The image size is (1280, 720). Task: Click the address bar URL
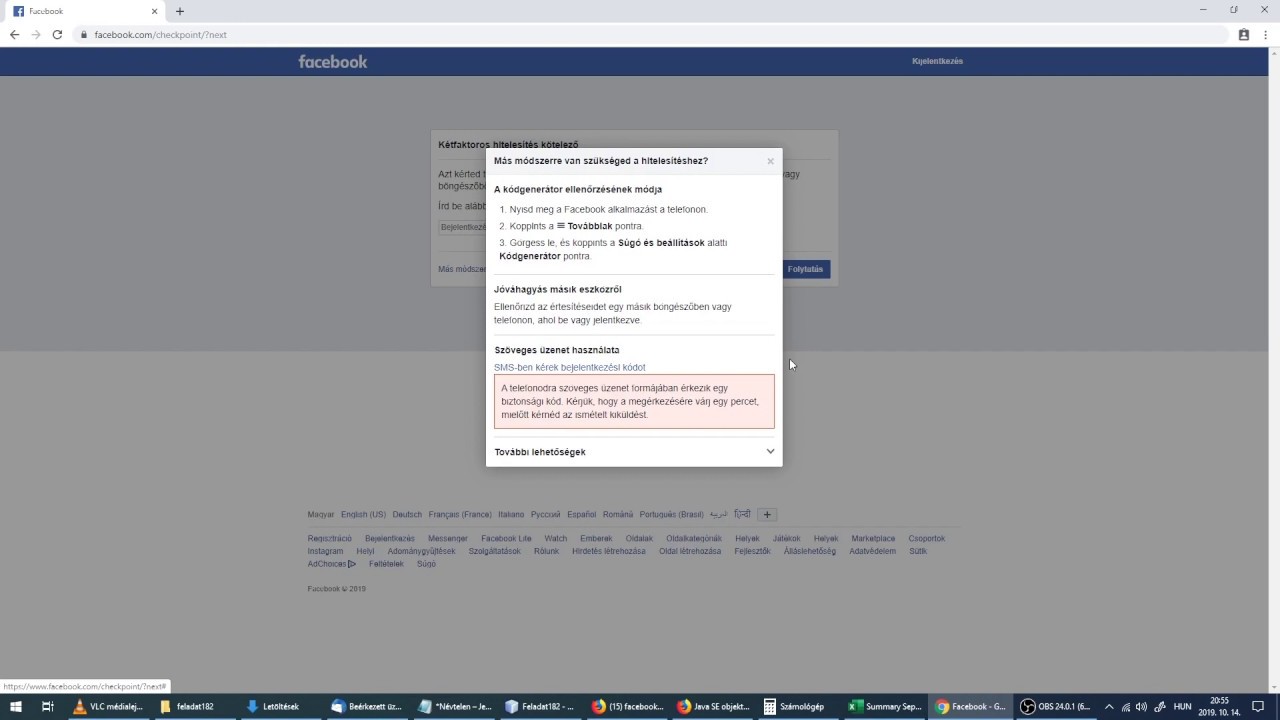[160, 34]
